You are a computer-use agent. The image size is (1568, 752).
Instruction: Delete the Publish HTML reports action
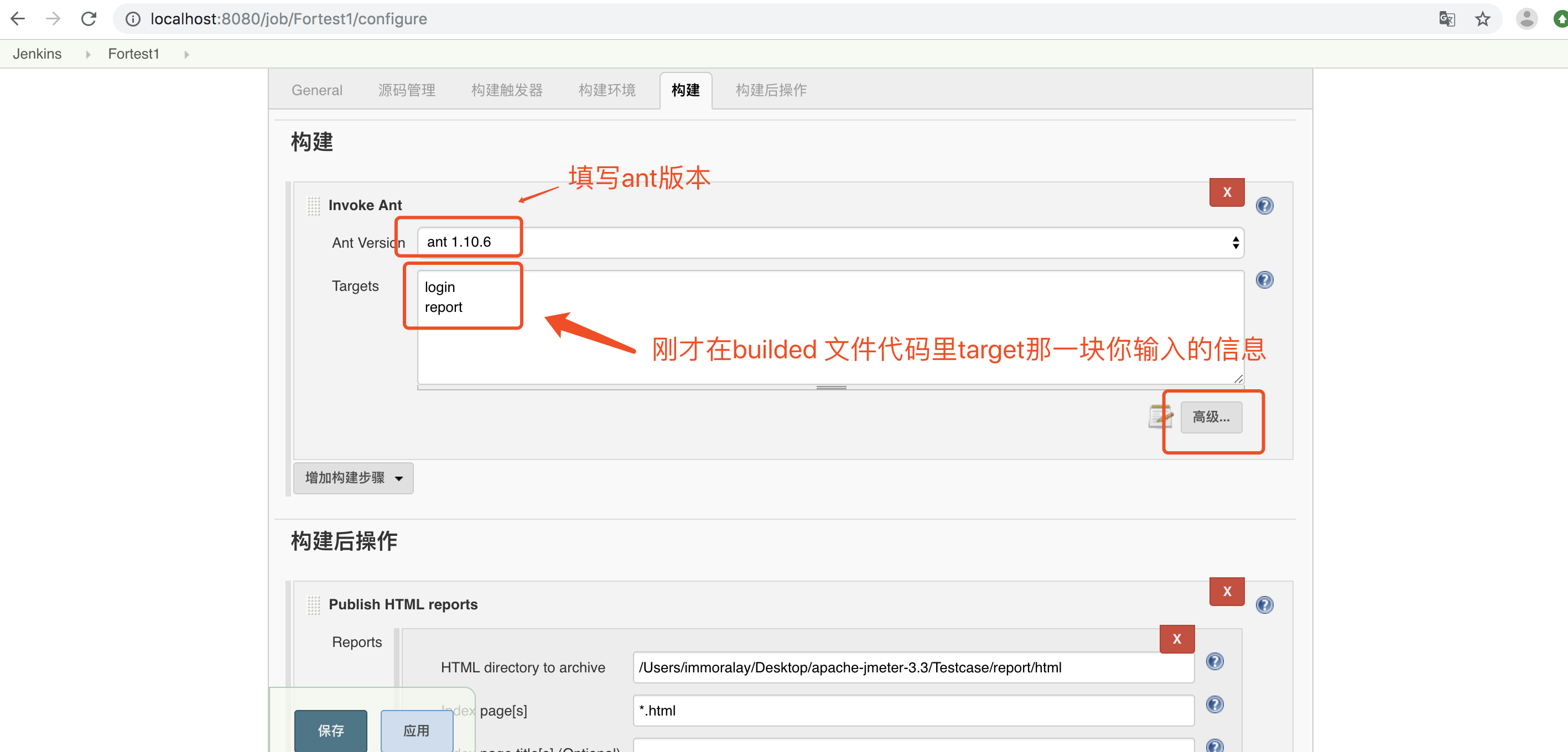pyautogui.click(x=1227, y=592)
